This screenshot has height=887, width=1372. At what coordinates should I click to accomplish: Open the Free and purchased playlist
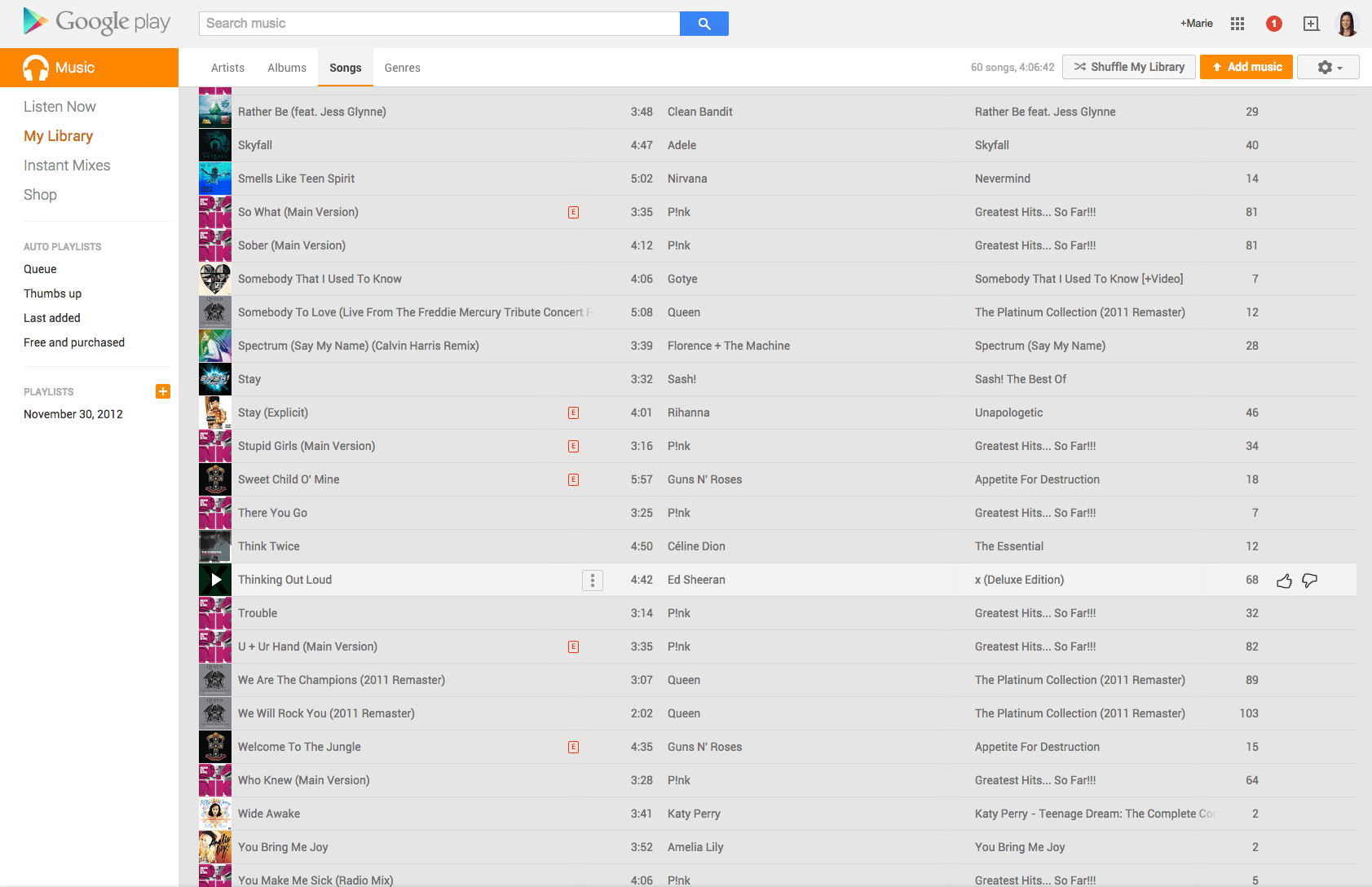point(74,342)
